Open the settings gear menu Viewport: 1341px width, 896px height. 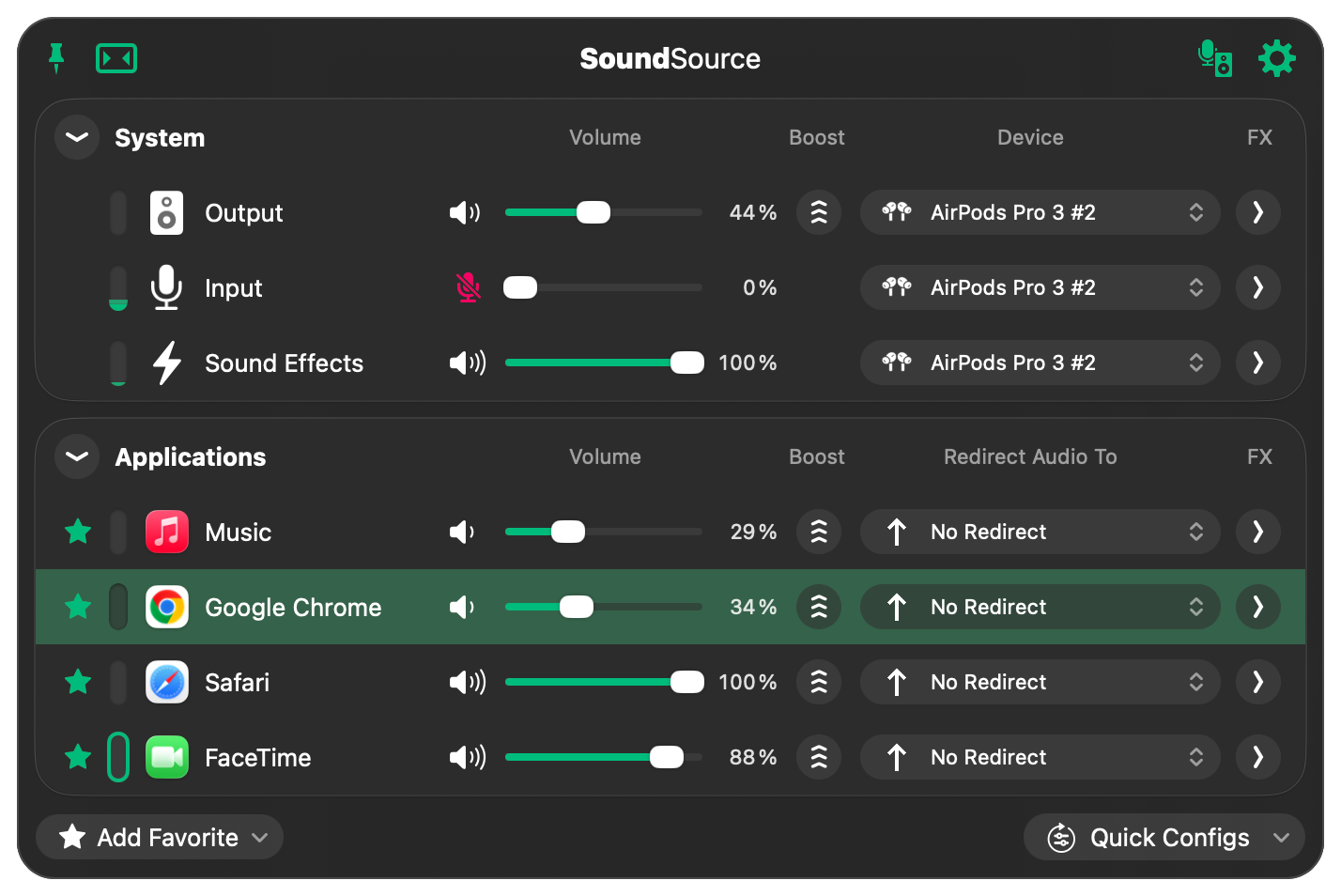click(x=1277, y=58)
